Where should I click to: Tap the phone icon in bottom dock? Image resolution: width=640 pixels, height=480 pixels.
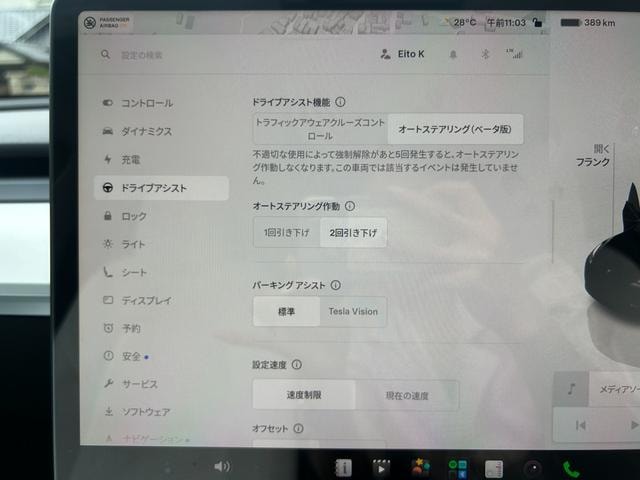pyautogui.click(x=571, y=469)
